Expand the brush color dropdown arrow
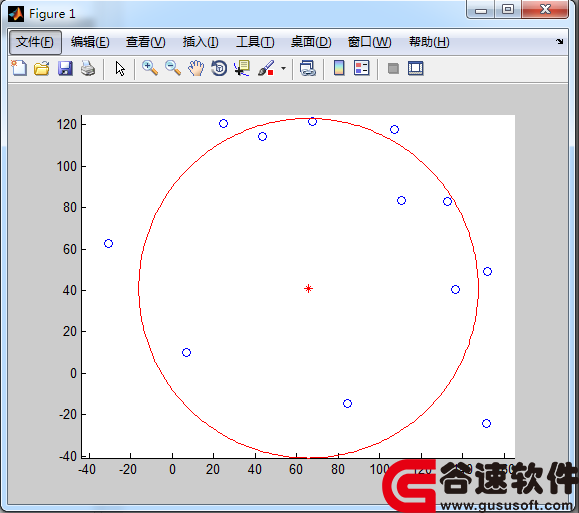The image size is (579, 513). coord(283,68)
